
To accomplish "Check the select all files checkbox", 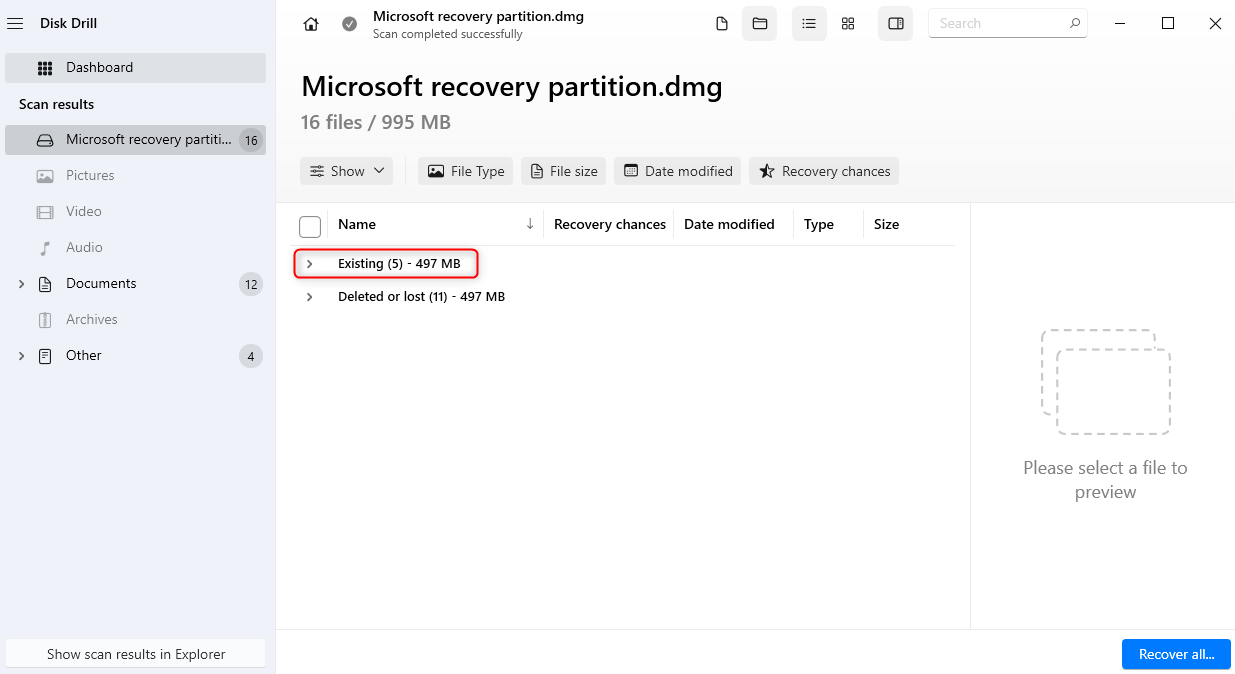I will (x=310, y=226).
